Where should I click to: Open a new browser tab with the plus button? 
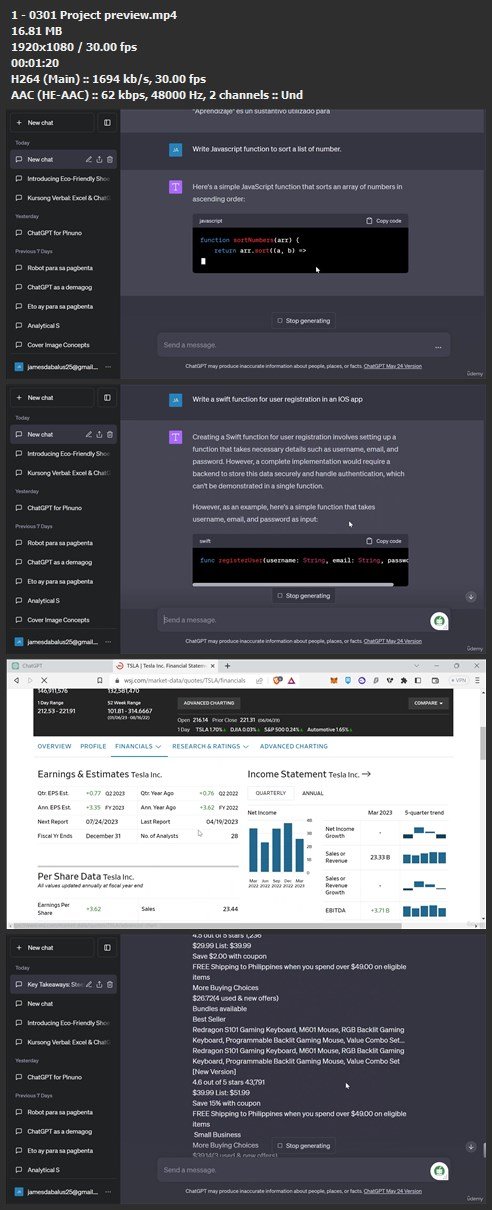point(228,665)
